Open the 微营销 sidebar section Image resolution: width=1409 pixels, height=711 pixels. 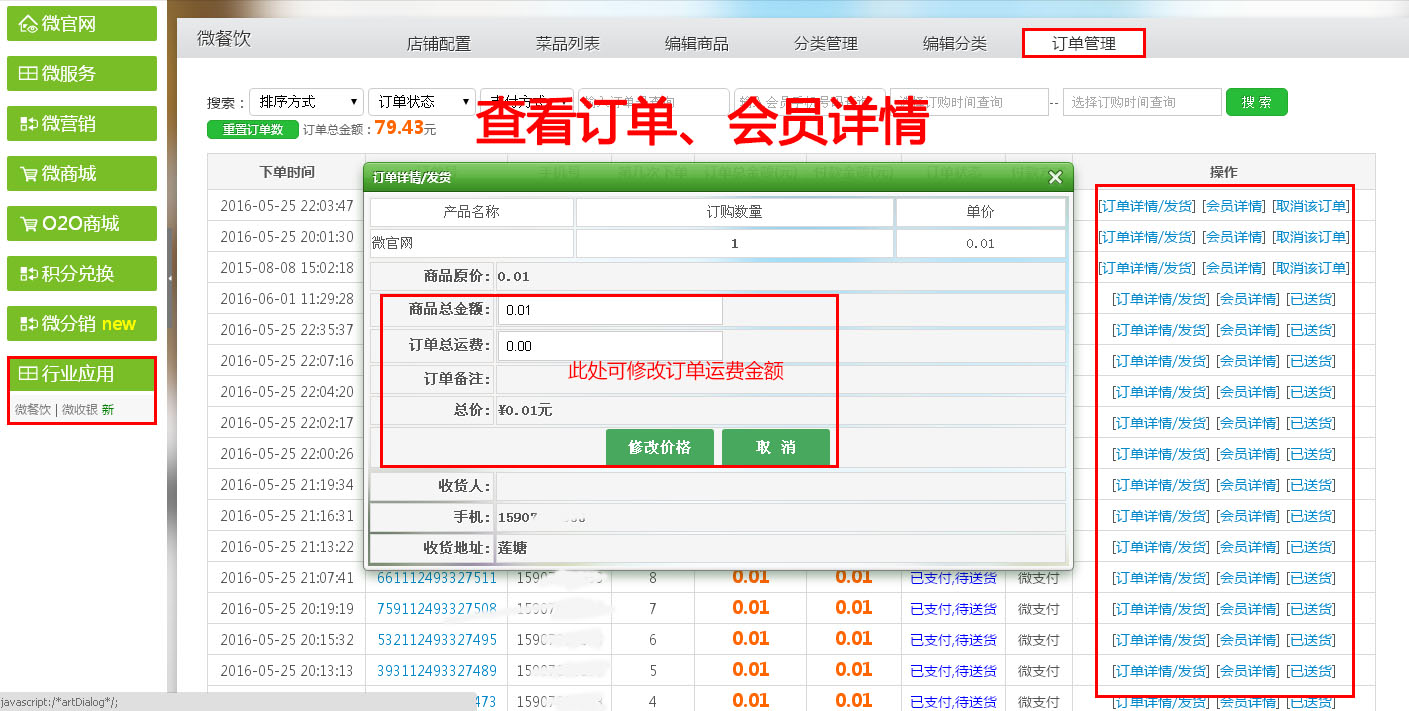81,124
